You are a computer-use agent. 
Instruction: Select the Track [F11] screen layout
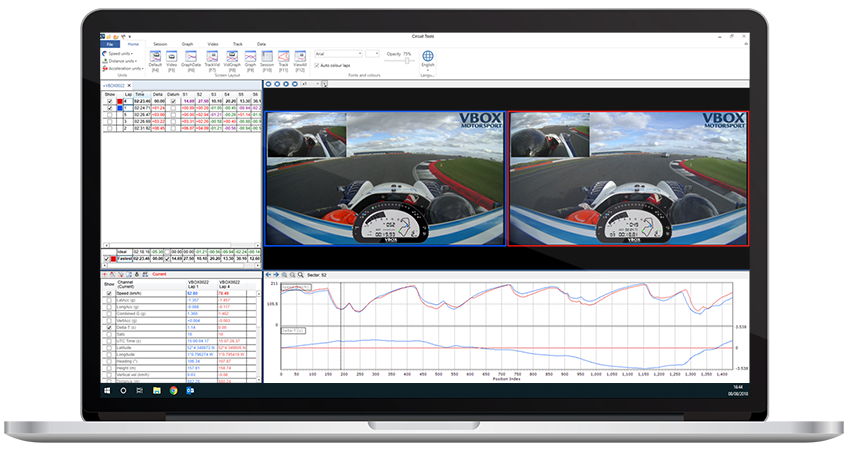pyautogui.click(x=284, y=61)
